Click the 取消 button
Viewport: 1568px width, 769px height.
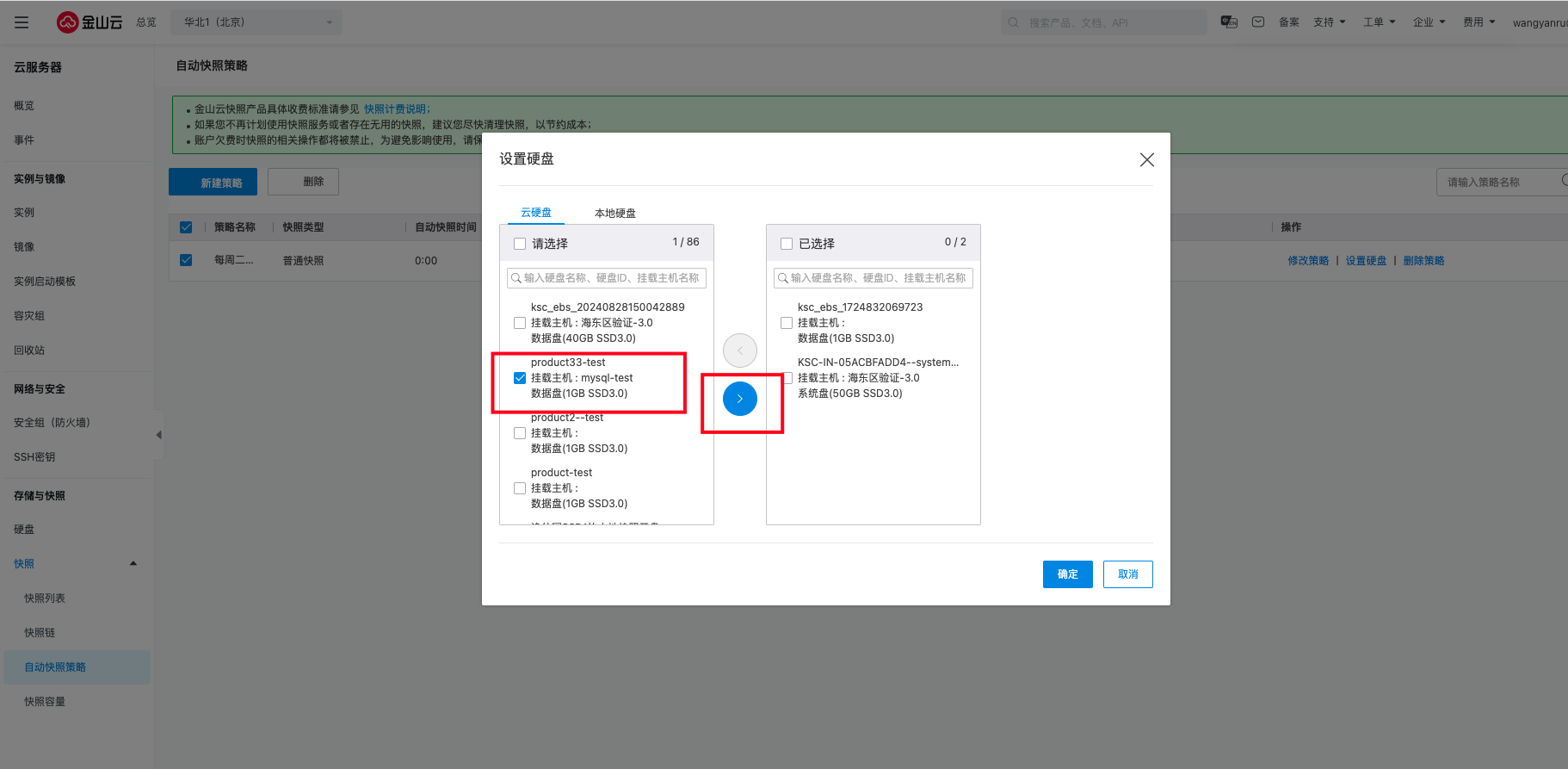tap(1128, 574)
